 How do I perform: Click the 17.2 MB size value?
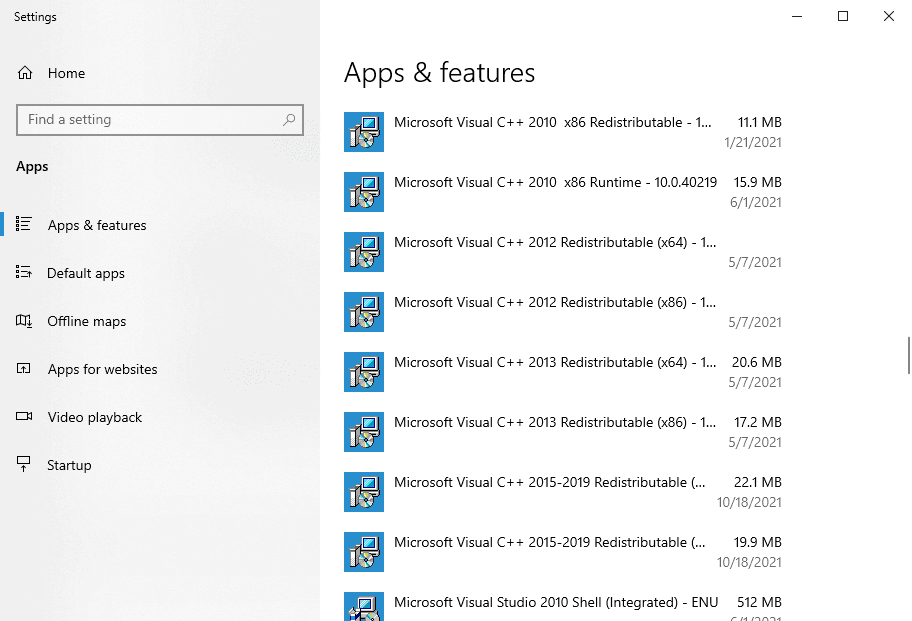pos(757,422)
